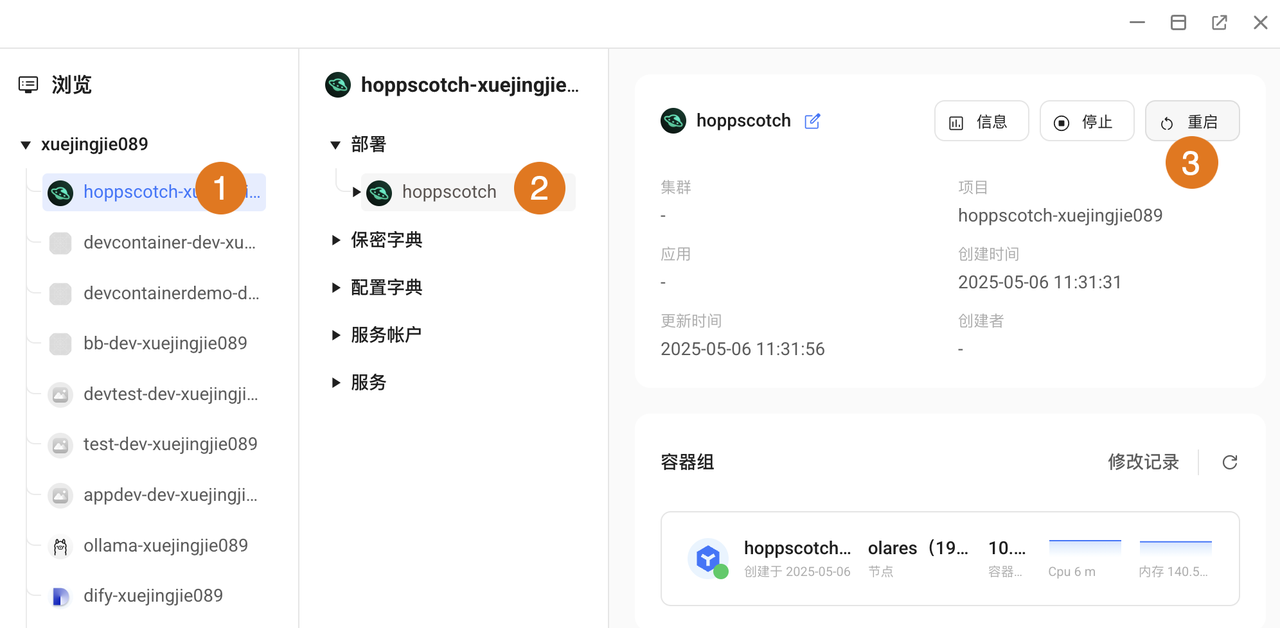Open ollama-xuejingjie089 project

tap(166, 546)
